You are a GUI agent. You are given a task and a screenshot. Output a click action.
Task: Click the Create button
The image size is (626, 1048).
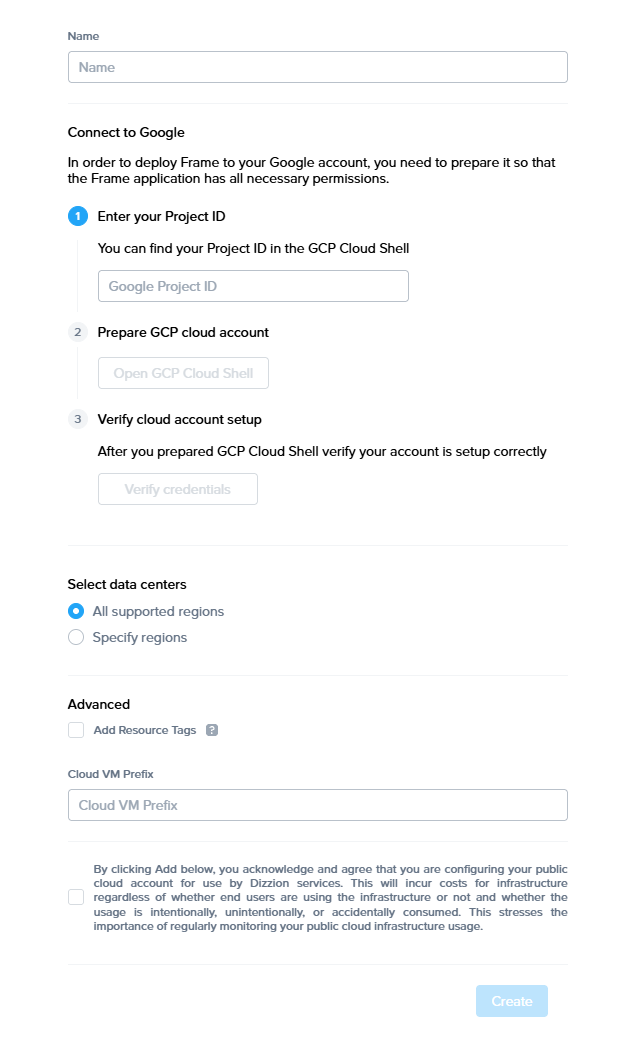click(511, 1001)
